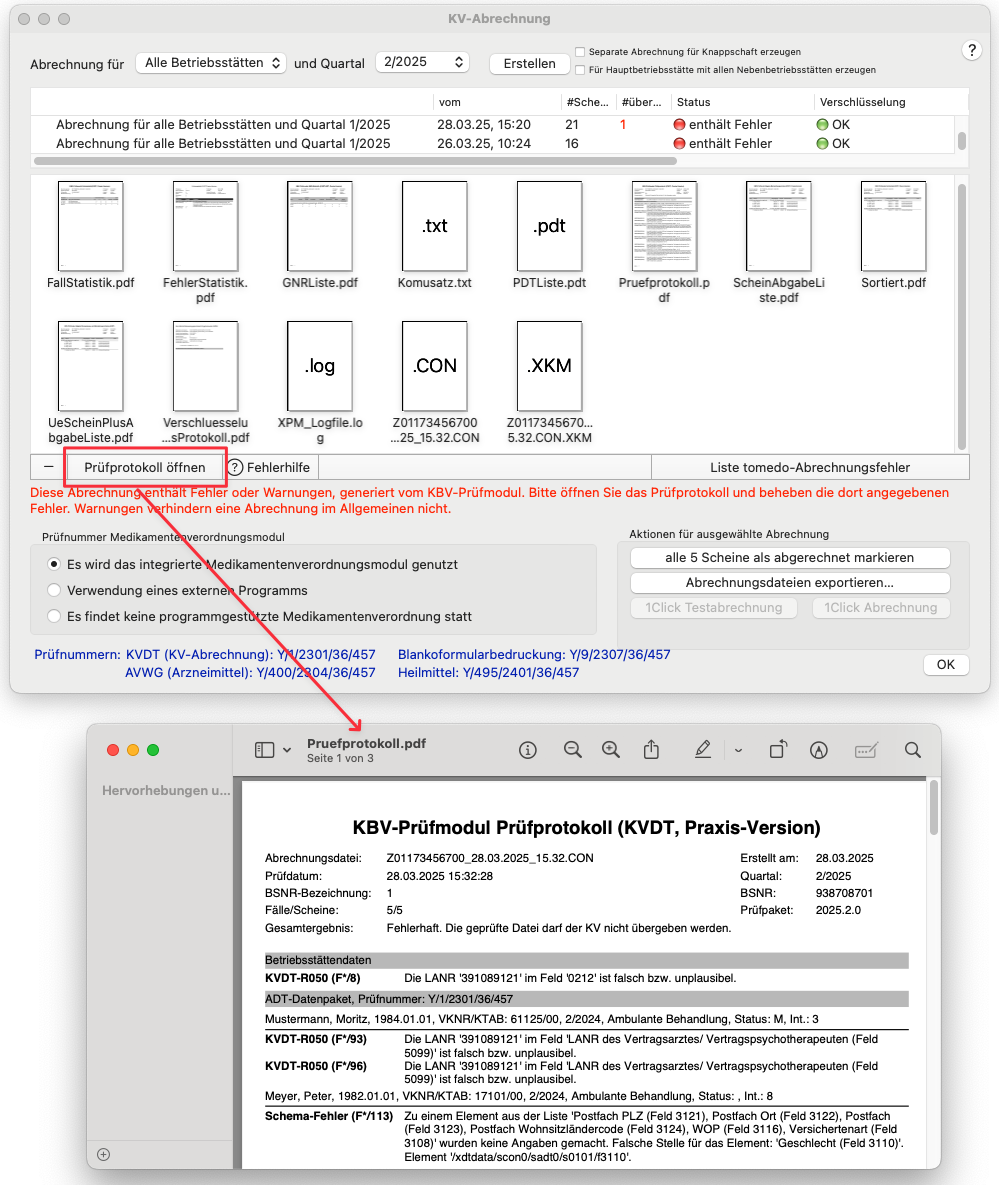Click the Erstellen button

pos(529,63)
